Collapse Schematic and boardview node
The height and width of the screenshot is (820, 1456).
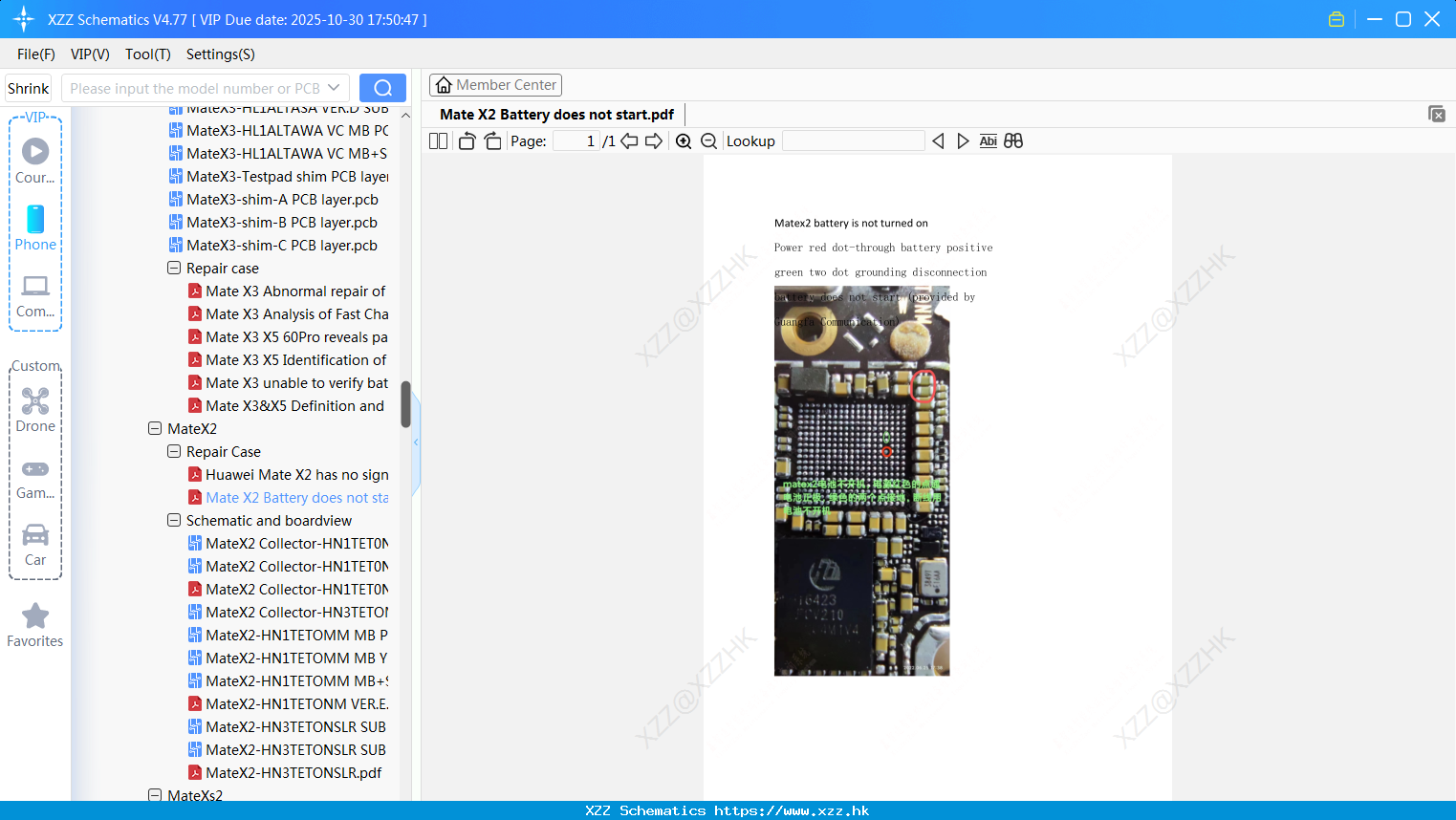174,521
